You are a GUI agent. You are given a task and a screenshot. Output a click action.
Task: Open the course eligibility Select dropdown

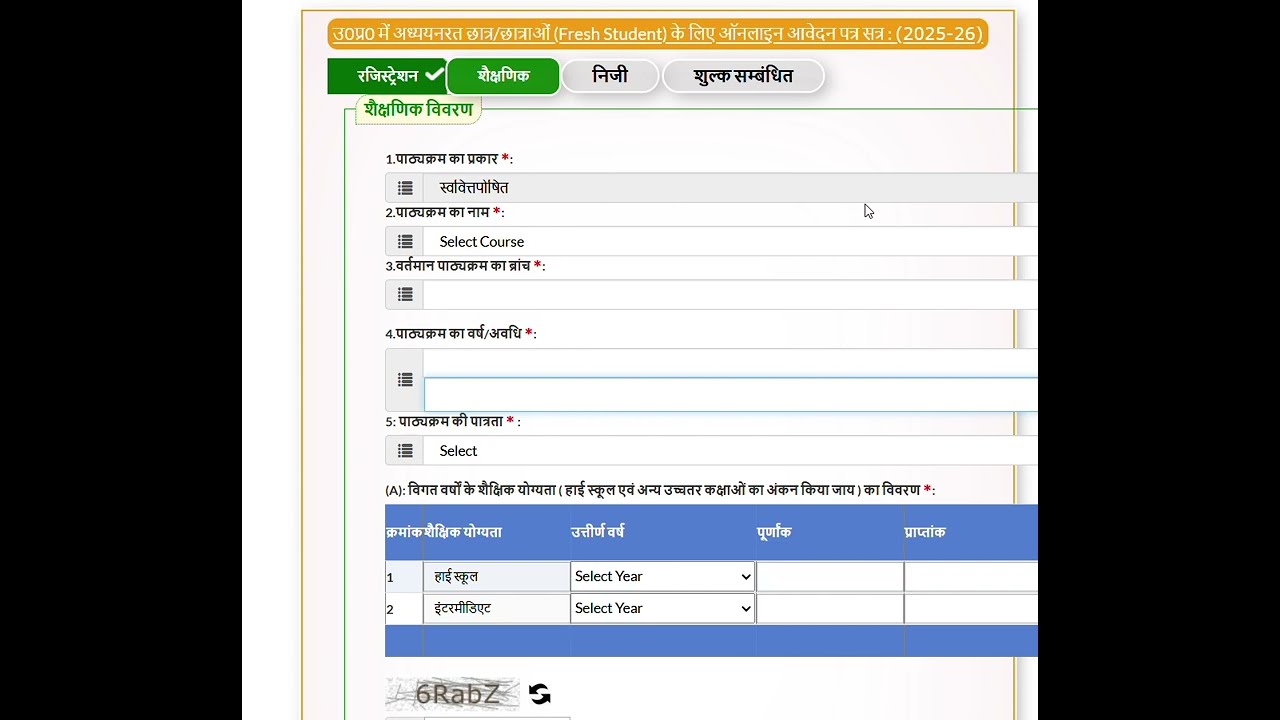(x=730, y=451)
